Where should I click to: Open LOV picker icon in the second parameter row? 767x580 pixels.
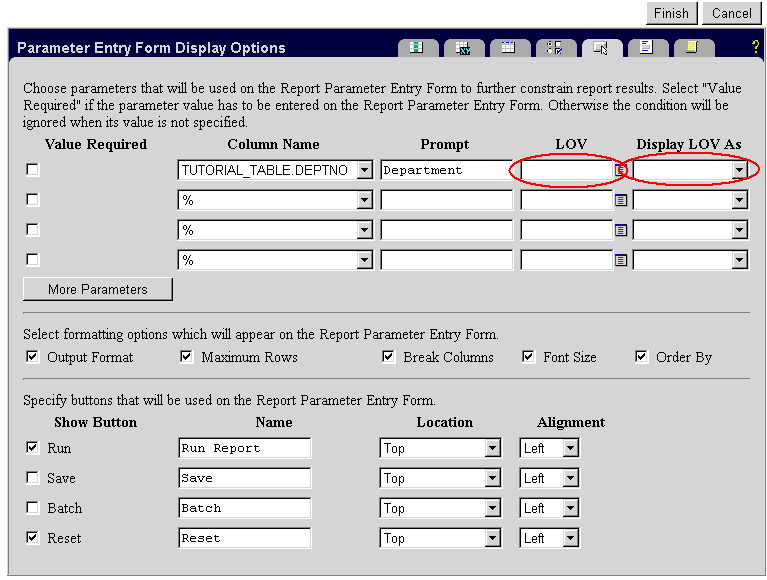tap(621, 201)
